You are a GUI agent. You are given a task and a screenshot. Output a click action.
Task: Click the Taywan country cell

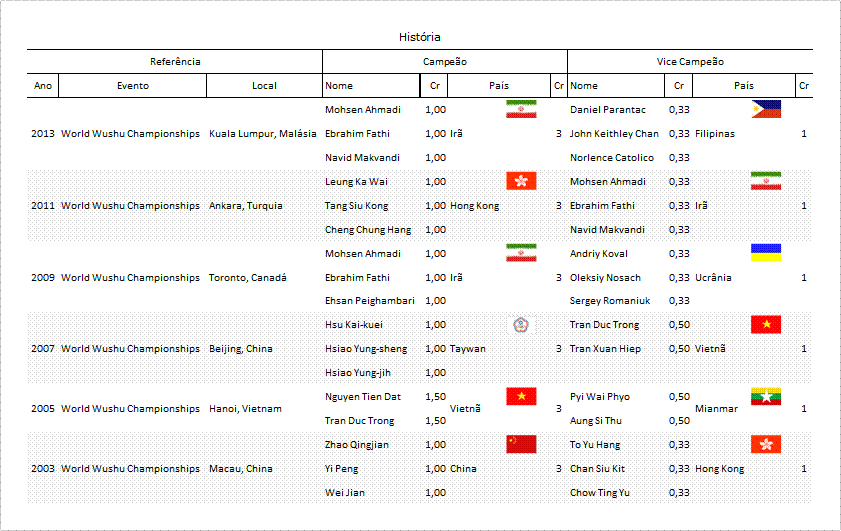tap(468, 349)
